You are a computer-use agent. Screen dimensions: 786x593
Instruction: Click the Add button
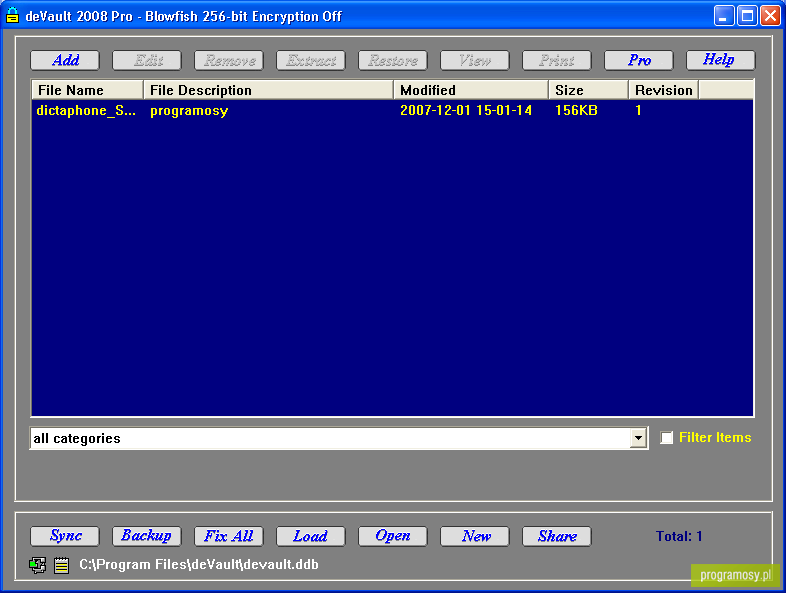[65, 61]
